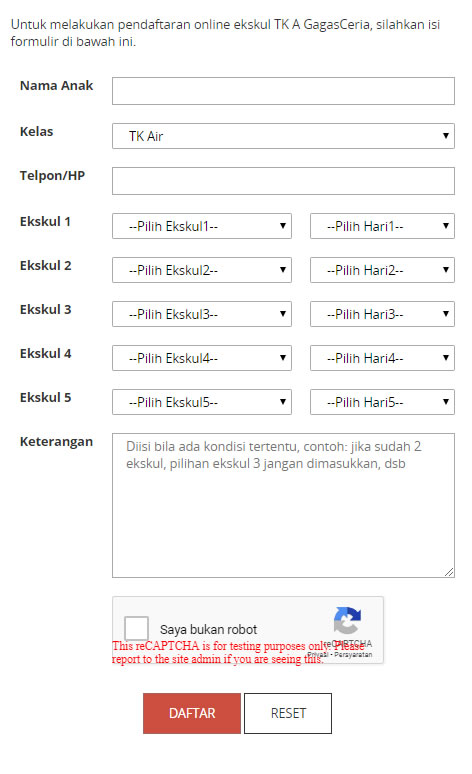Image resolution: width=472 pixels, height=774 pixels.
Task: Open the reCAPTCHA Persyaratan link
Action: pyautogui.click(x=353, y=655)
